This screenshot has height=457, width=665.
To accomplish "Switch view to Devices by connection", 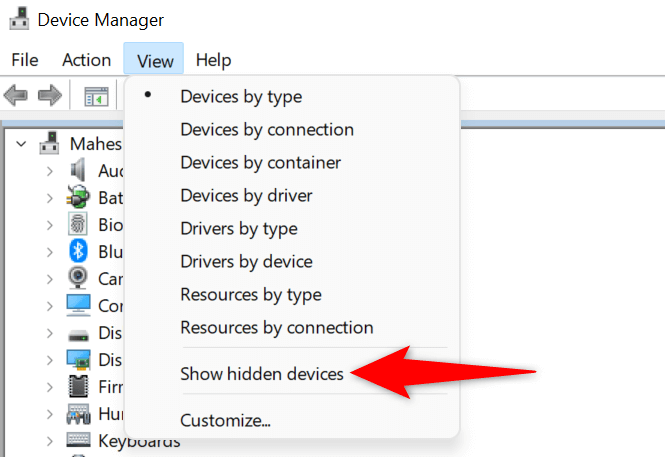I will point(267,130).
